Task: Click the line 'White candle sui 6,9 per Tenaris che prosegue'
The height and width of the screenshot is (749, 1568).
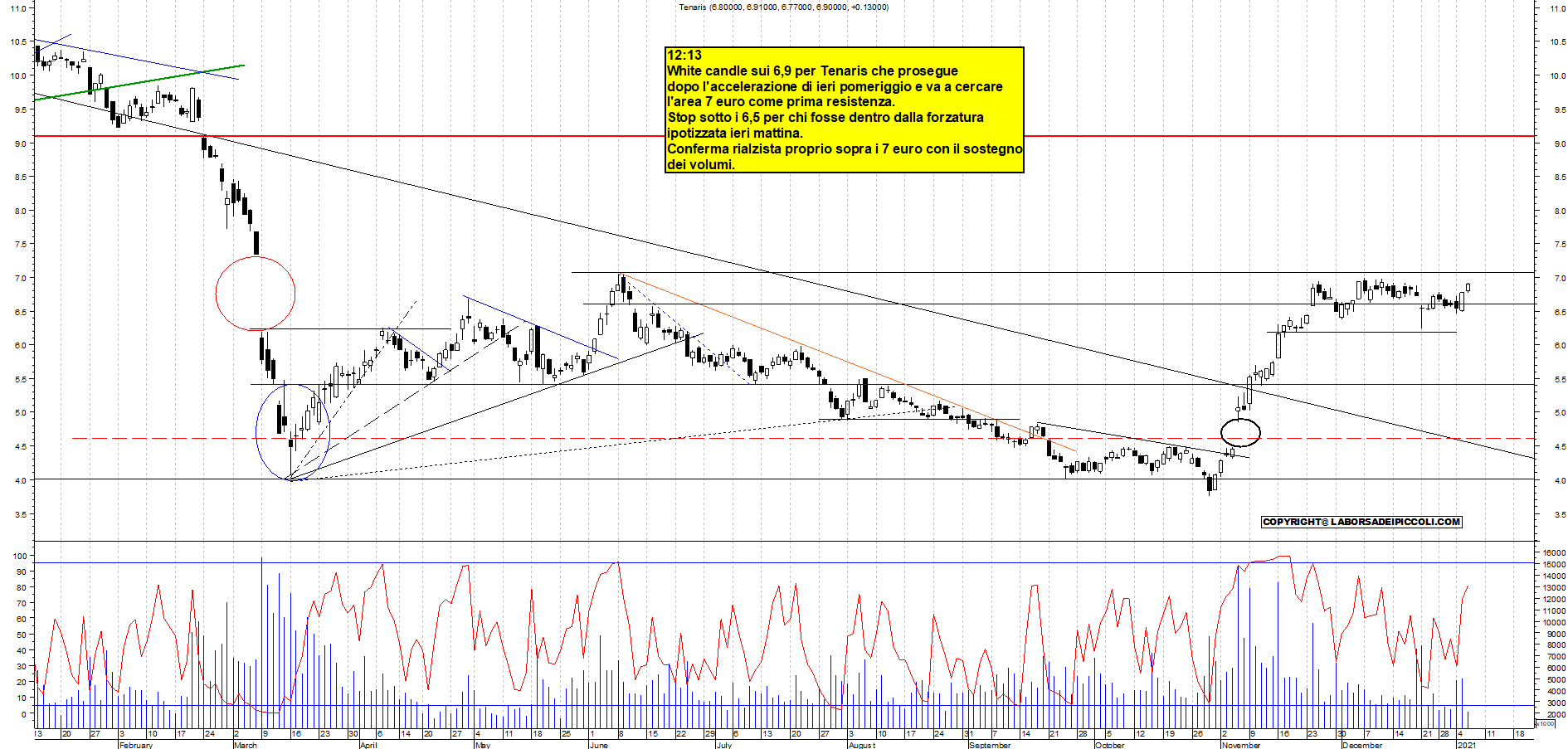Action: [812, 71]
